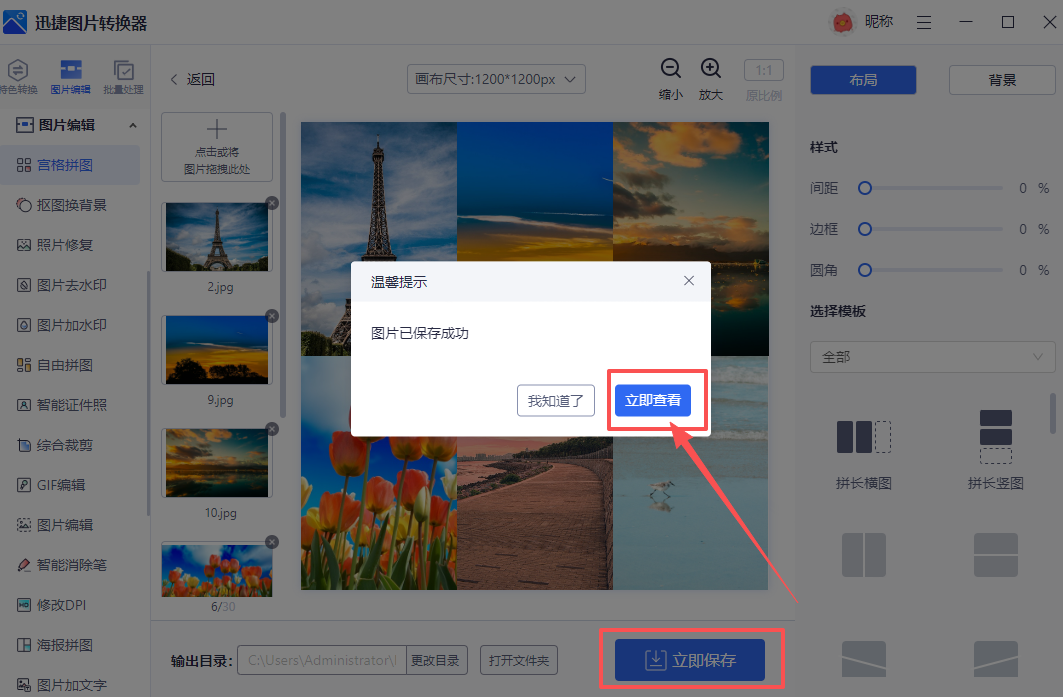Viewport: 1063px width, 697px height.
Task: Open the 抠图换背景 tool
Action: [x=70, y=204]
